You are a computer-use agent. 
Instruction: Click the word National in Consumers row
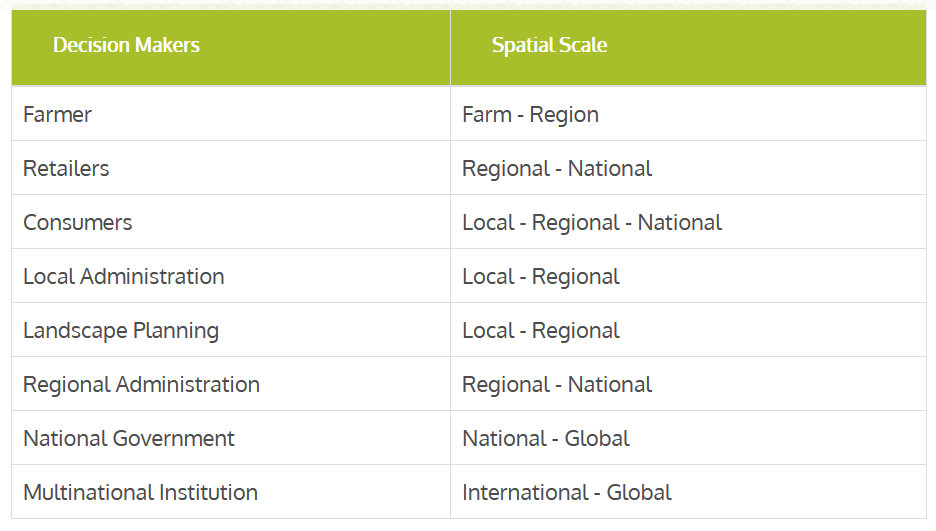tap(680, 223)
